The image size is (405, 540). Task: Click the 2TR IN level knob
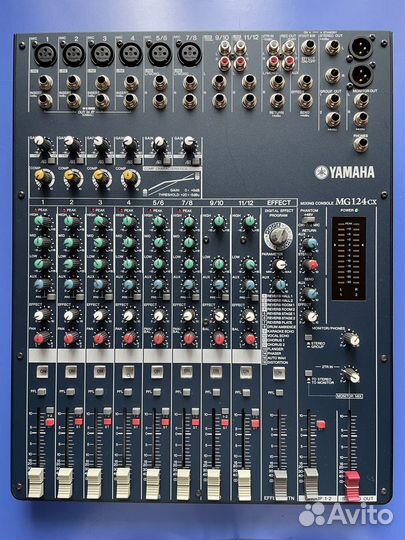351,375
